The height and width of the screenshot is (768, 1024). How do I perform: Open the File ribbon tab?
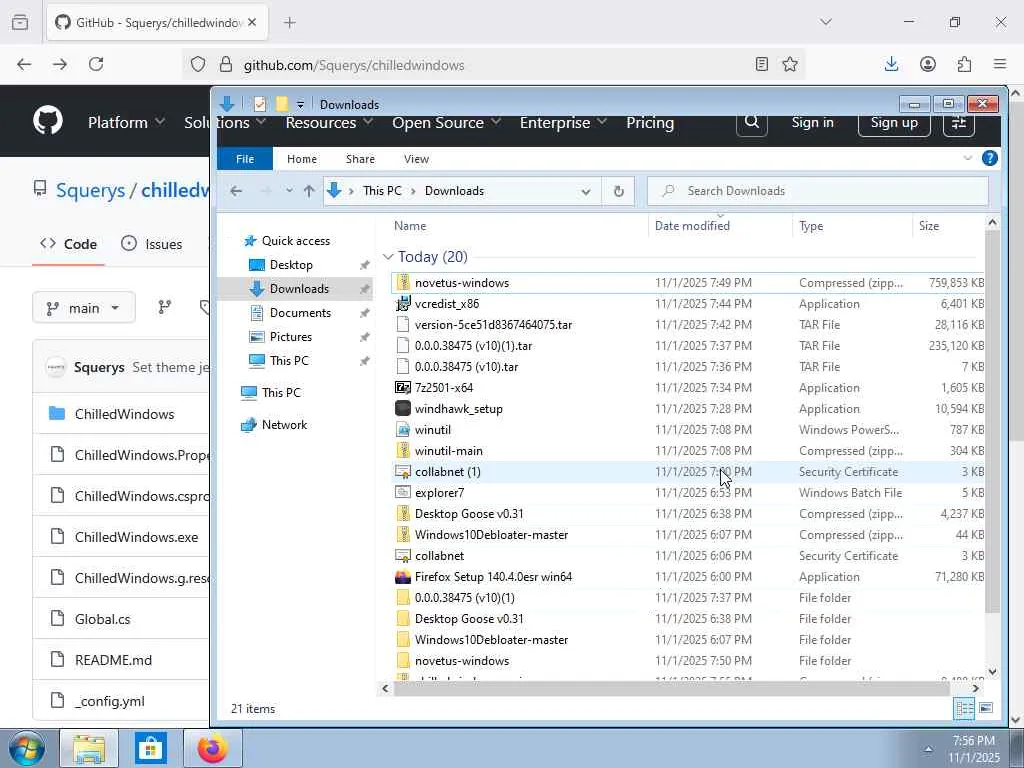245,159
